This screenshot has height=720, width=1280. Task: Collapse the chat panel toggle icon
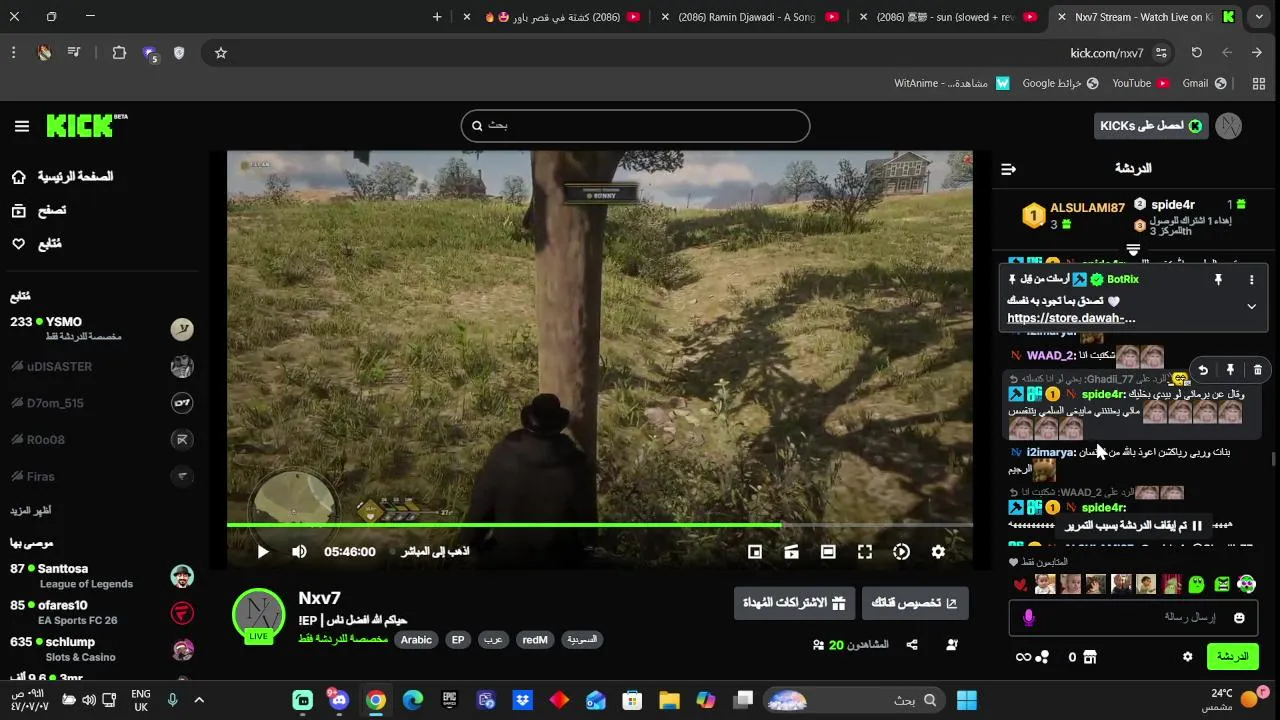pos(1008,169)
